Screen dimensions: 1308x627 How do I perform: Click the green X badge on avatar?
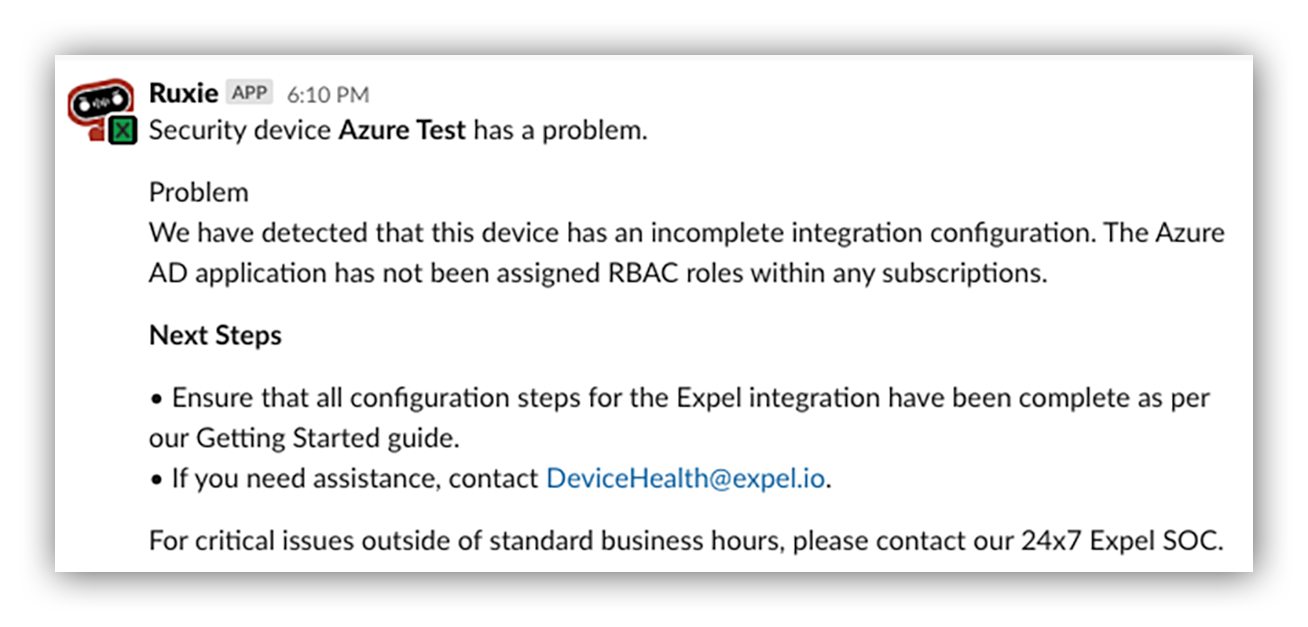123,130
